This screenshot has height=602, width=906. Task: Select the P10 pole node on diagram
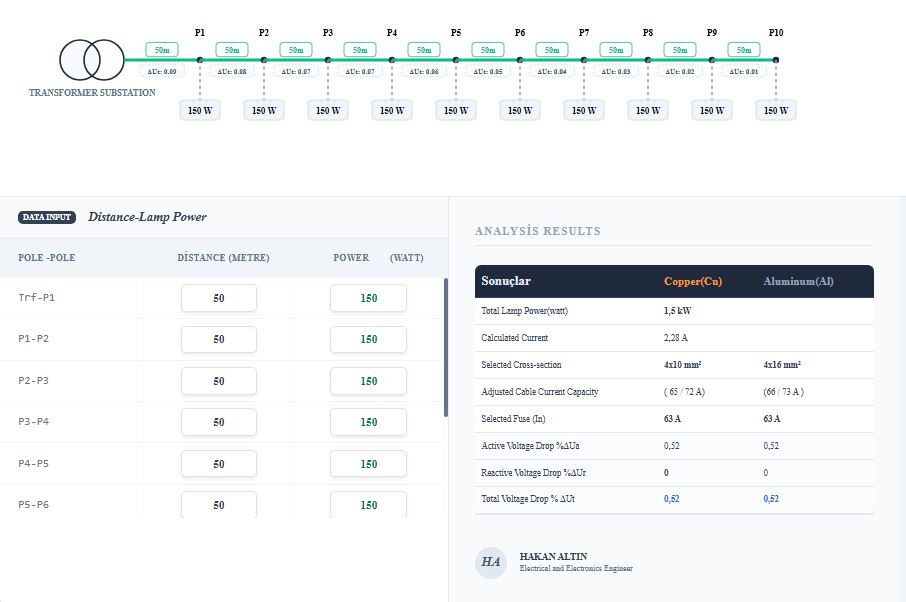(776, 60)
